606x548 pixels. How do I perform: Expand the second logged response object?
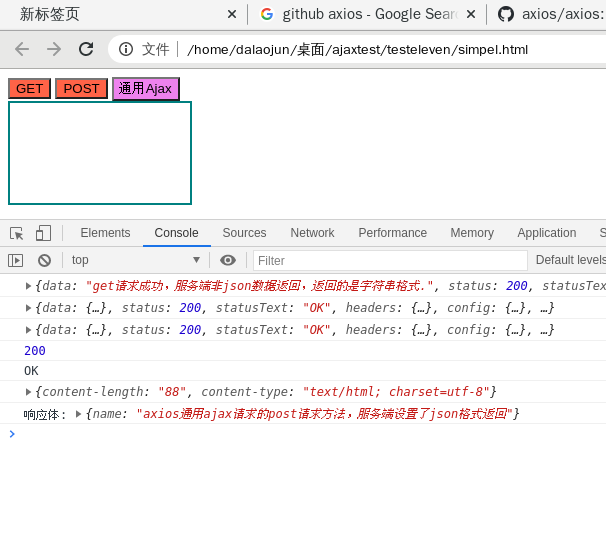28,308
